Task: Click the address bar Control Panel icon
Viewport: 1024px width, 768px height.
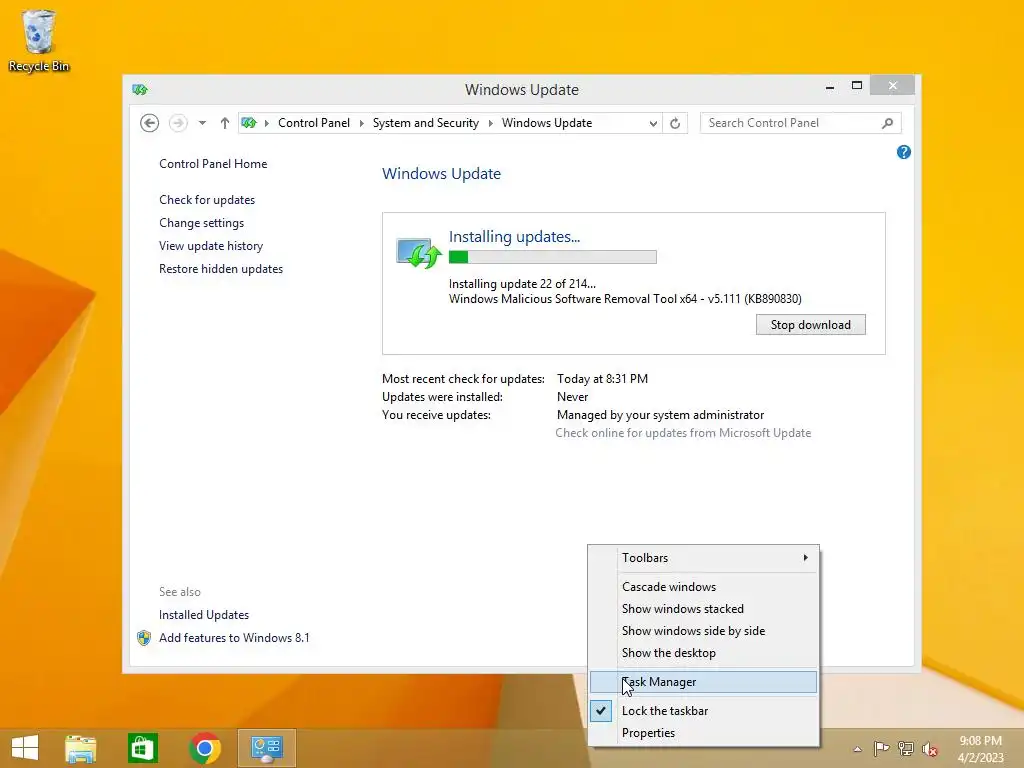Action: pyautogui.click(x=249, y=123)
